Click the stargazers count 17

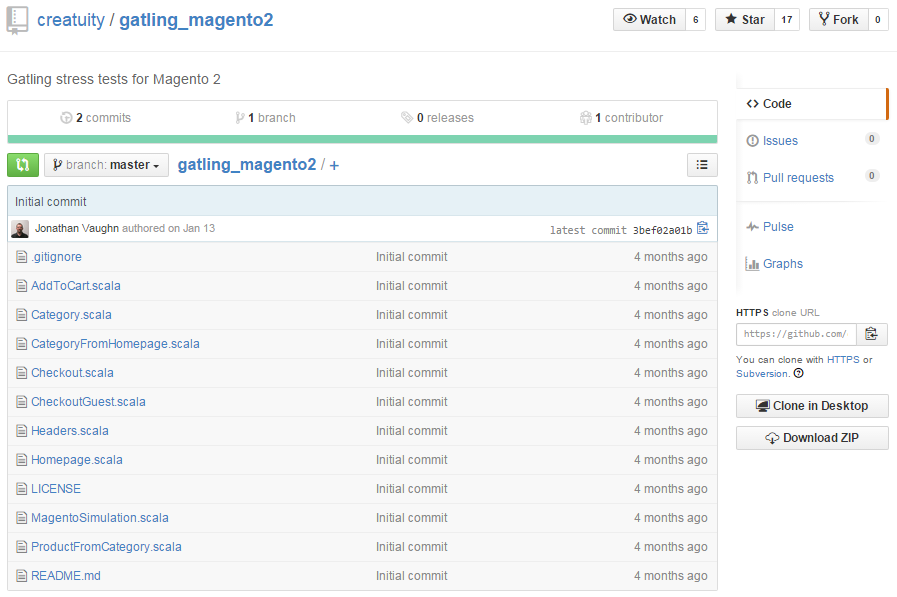pyautogui.click(x=787, y=20)
